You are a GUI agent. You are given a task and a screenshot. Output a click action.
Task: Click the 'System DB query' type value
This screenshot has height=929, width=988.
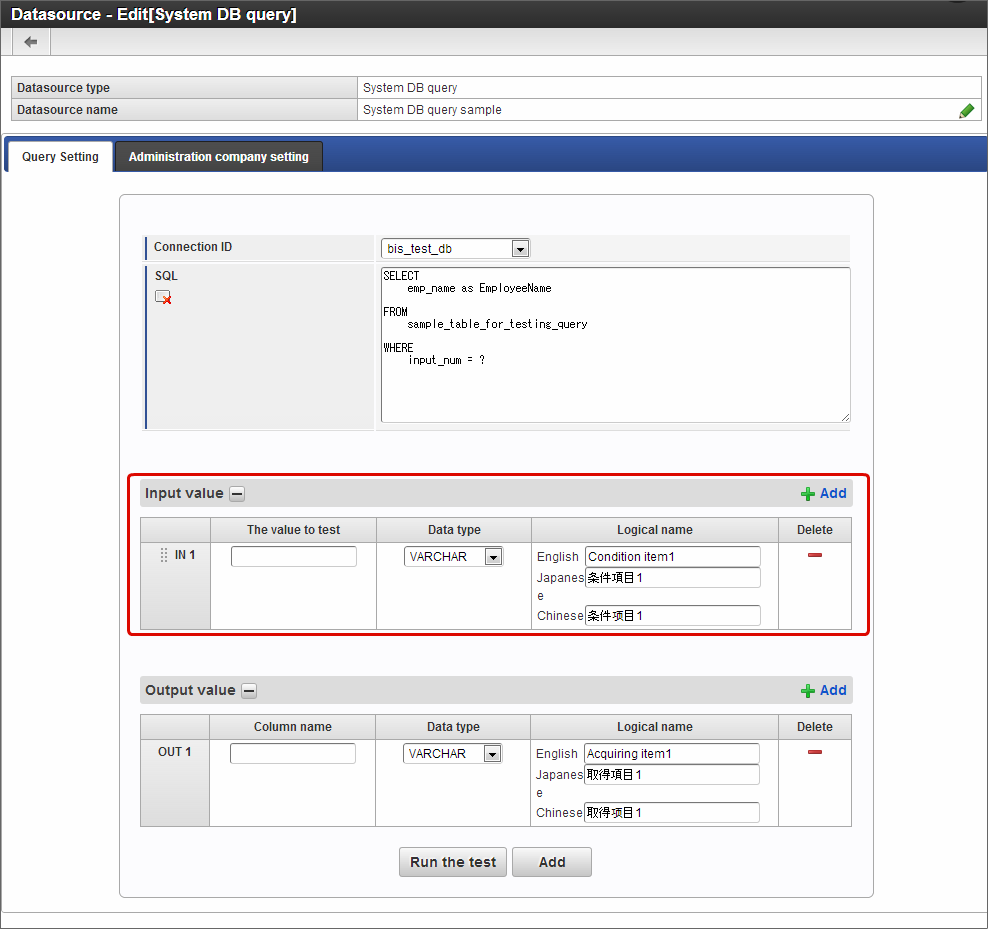[410, 88]
